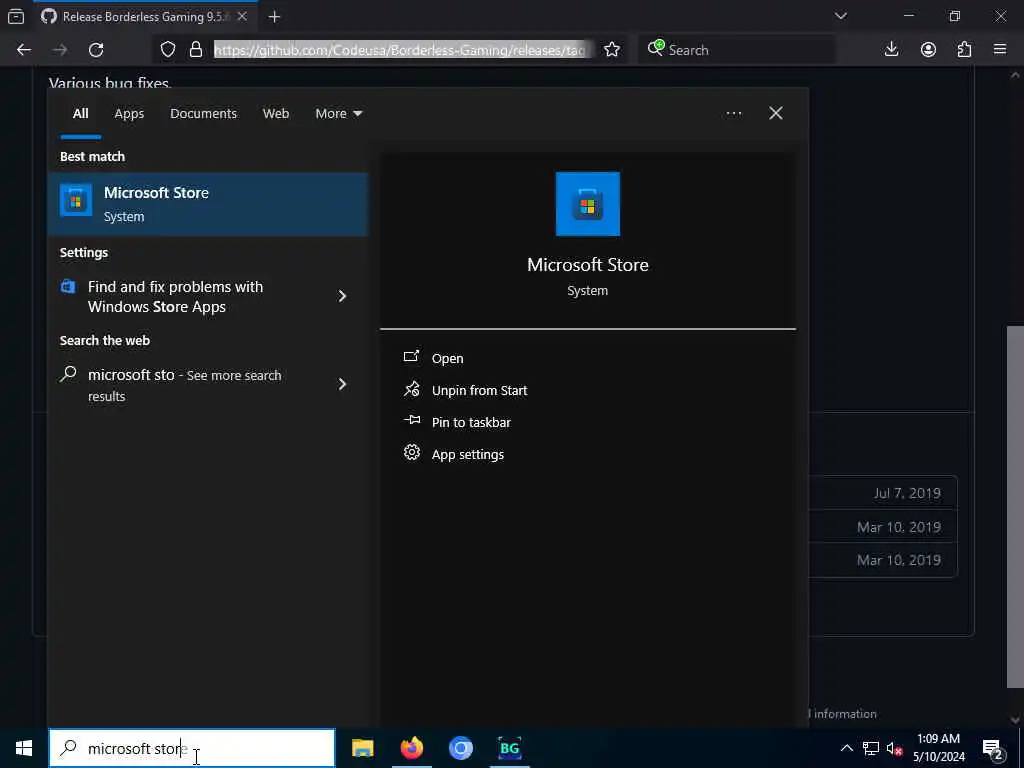Click the troubleshooter settings icon
Image resolution: width=1024 pixels, height=768 pixels.
point(69,286)
